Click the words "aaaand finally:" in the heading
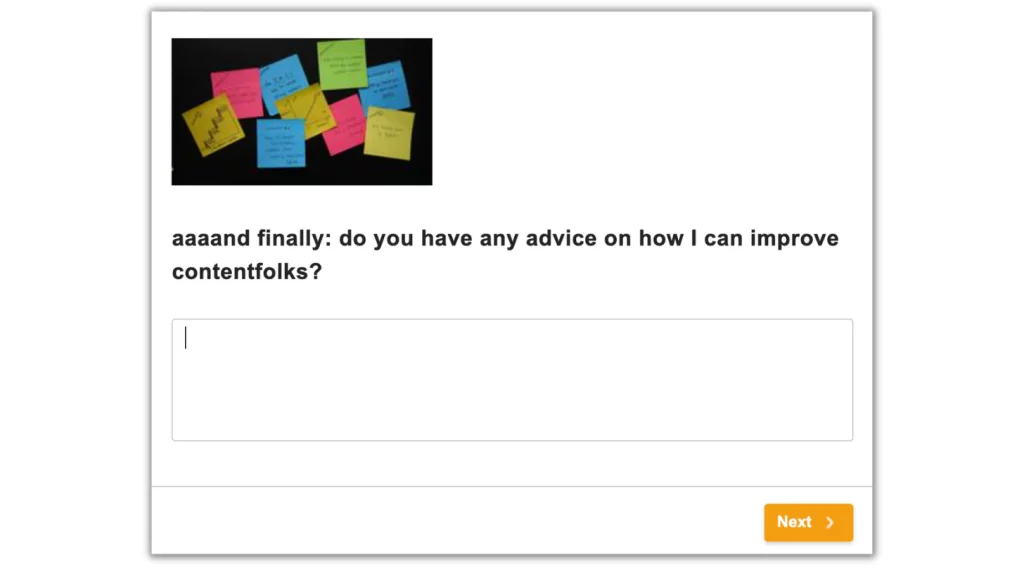Viewport: 1024px width, 571px height. pos(252,238)
